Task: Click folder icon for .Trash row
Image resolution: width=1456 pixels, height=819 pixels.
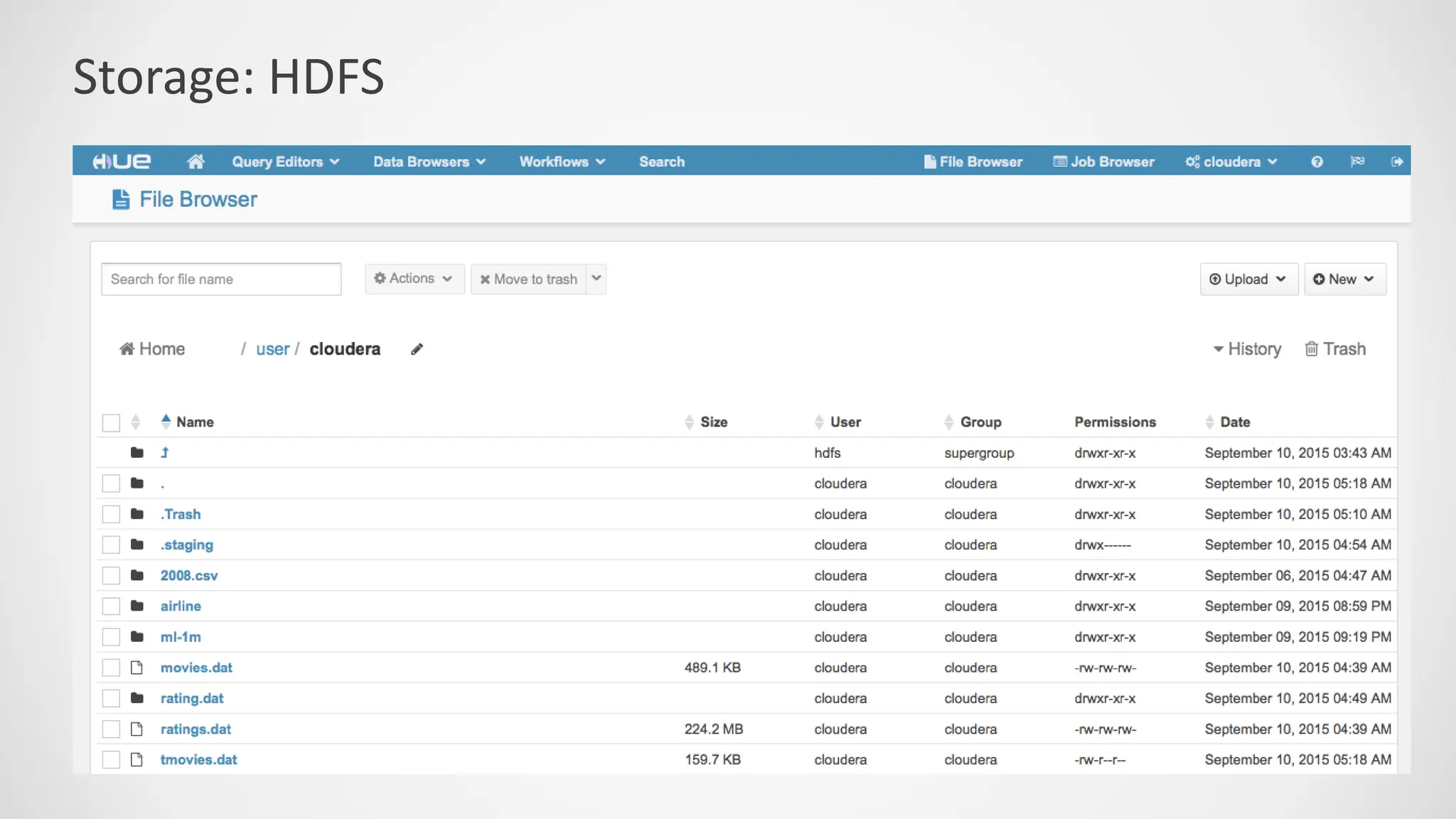Action: [x=137, y=514]
